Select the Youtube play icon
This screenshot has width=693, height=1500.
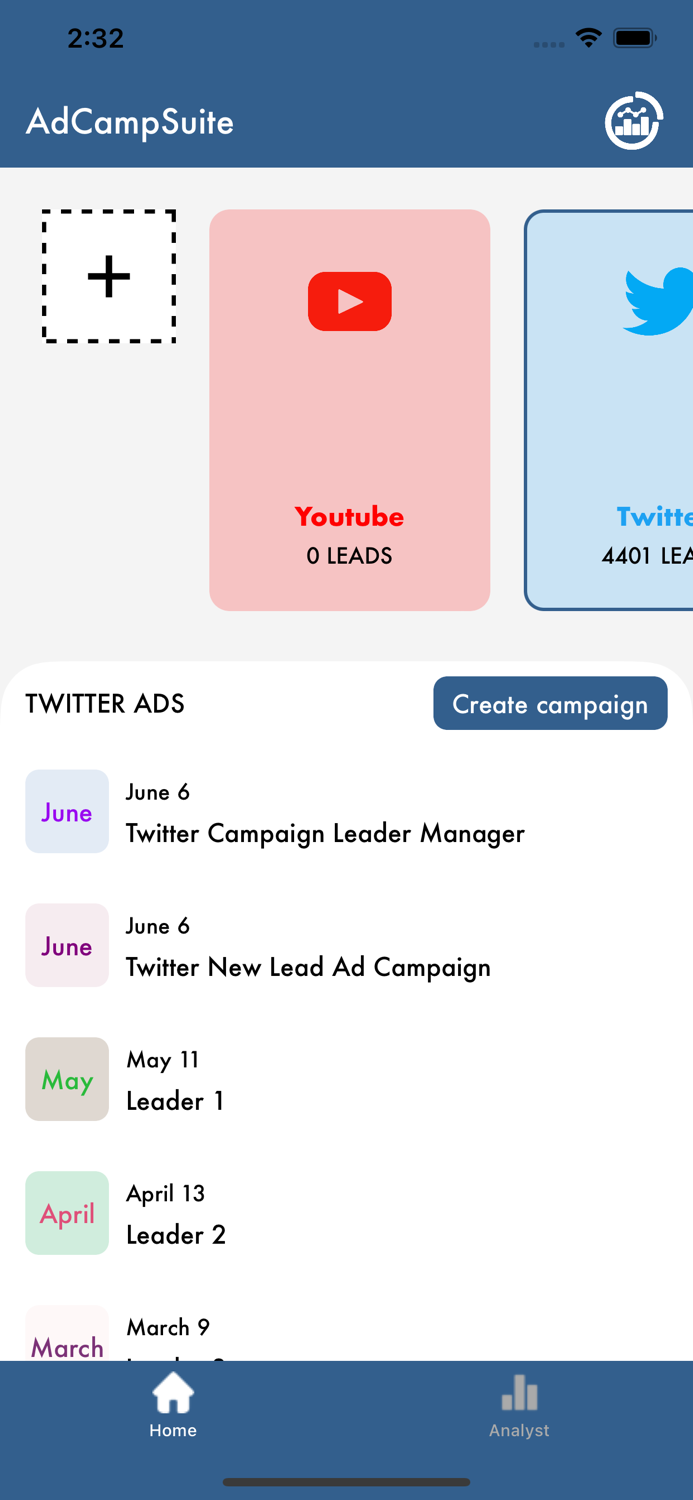pyautogui.click(x=349, y=300)
